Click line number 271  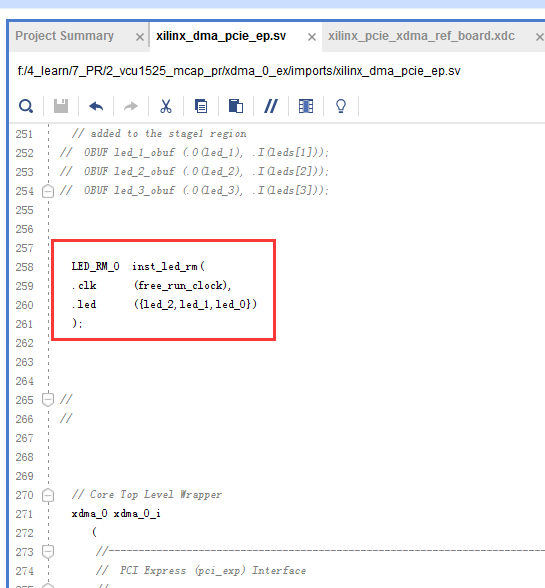tap(24, 514)
